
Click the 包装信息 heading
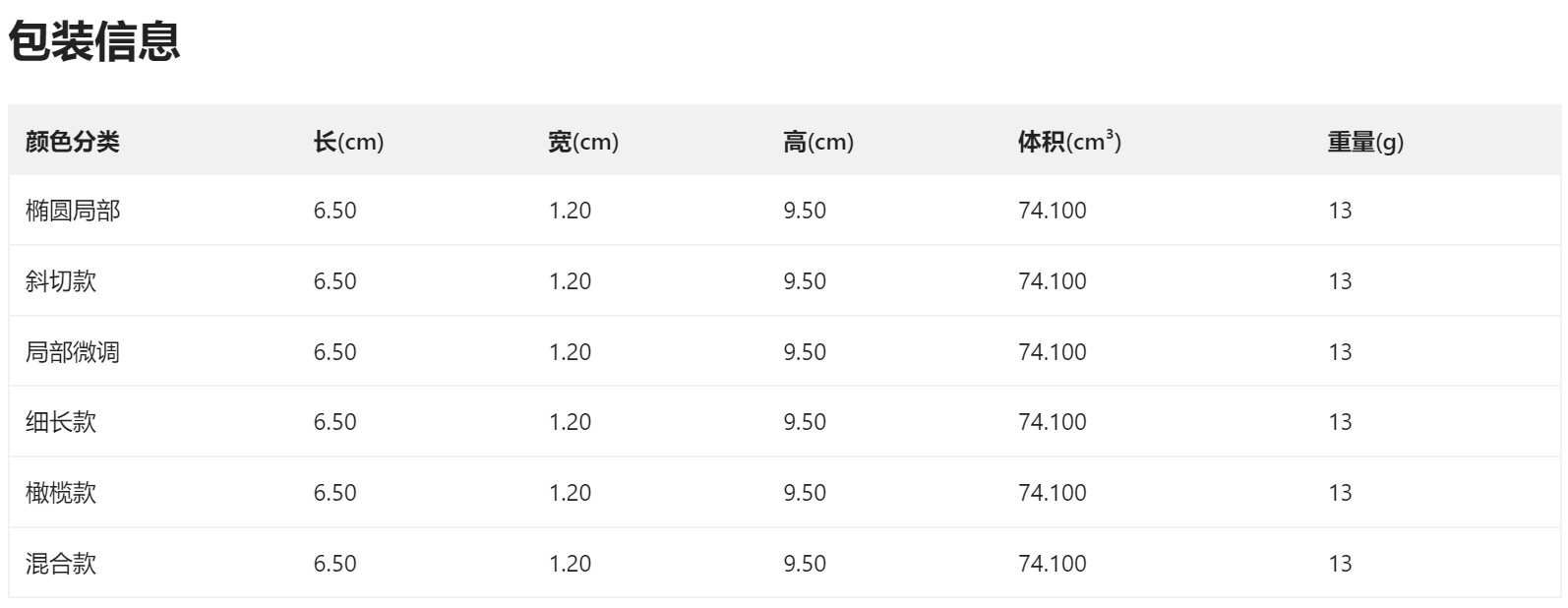pyautogui.click(x=94, y=41)
